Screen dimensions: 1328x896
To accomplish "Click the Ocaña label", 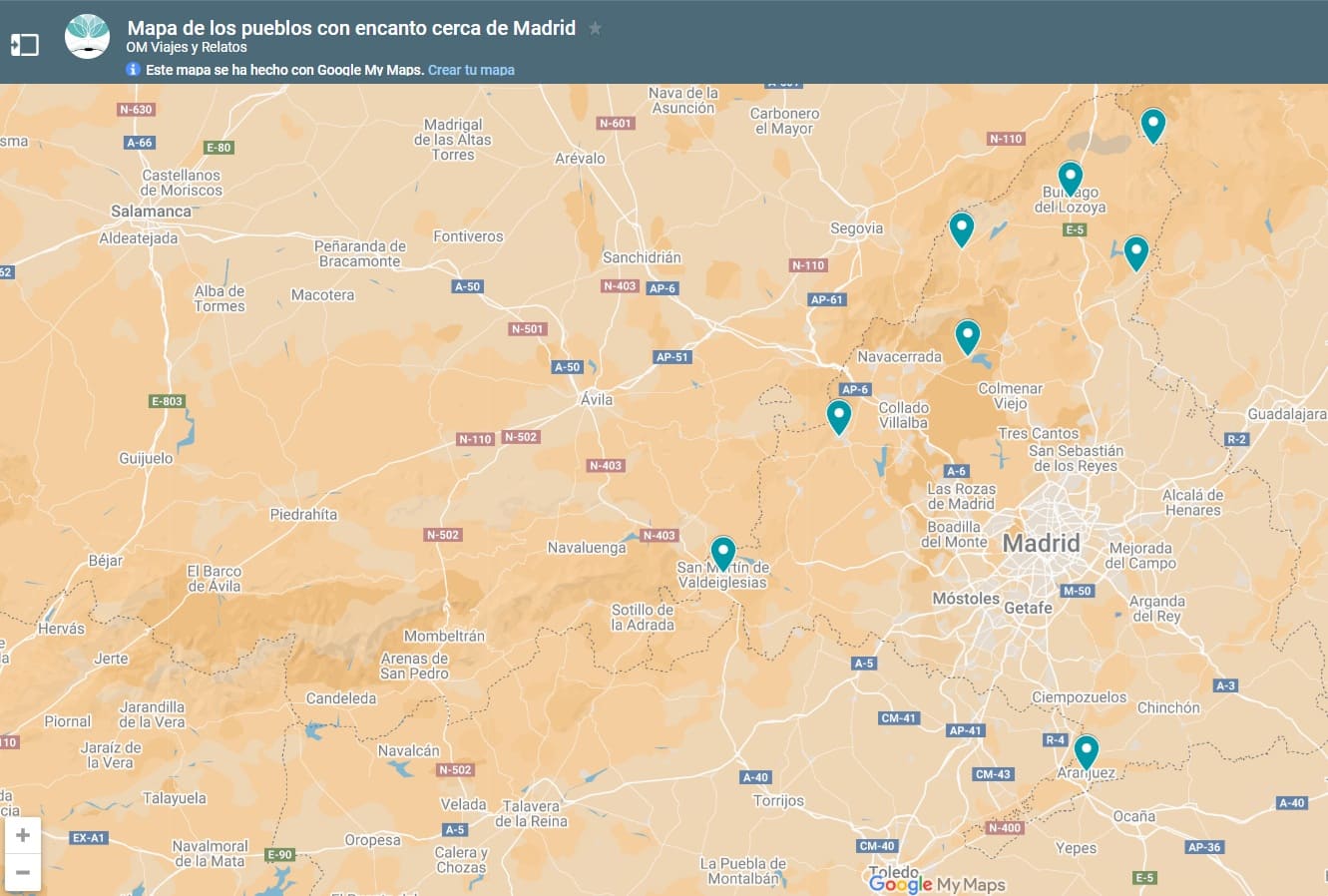I will pyautogui.click(x=1134, y=816).
